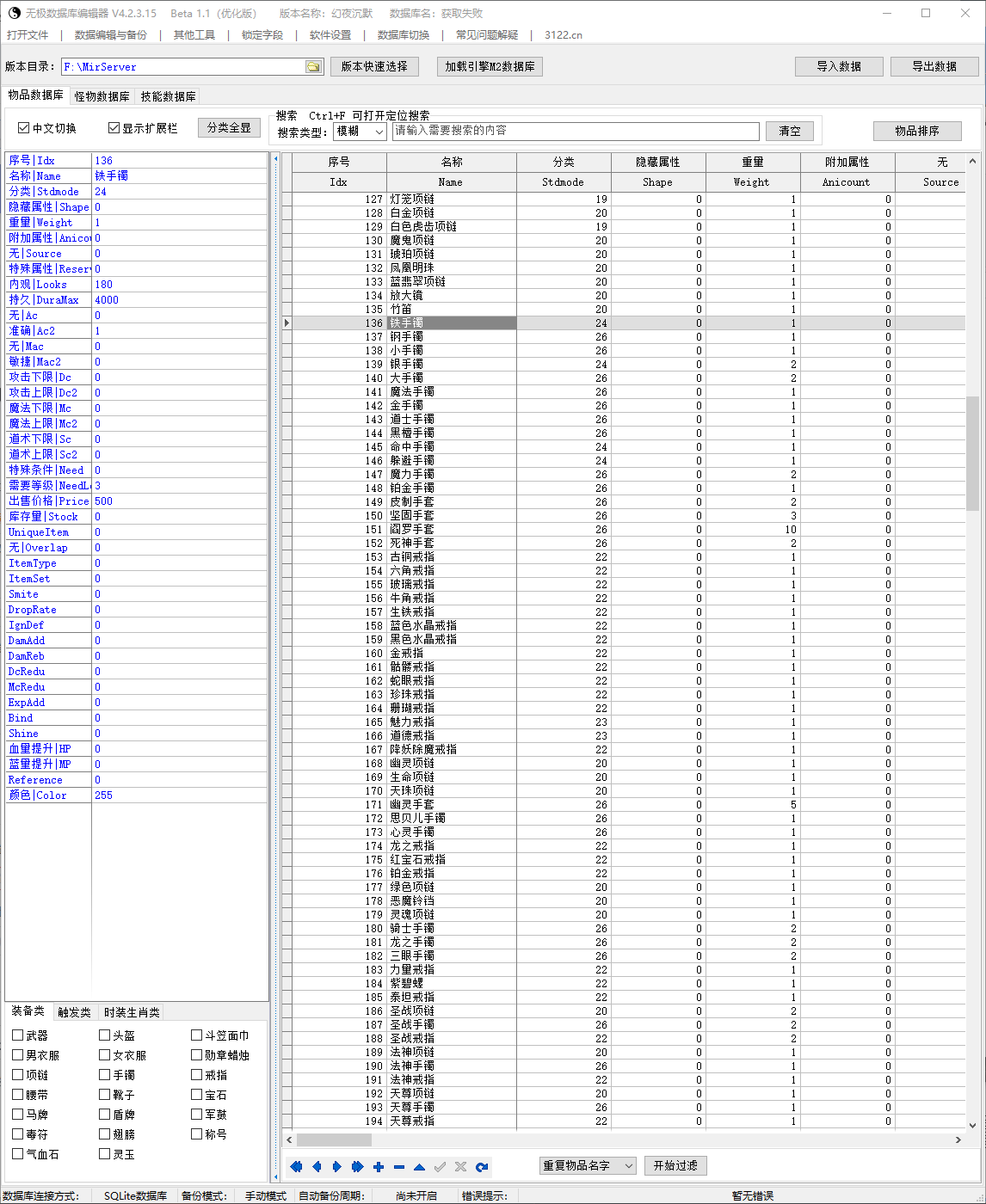986x1204 pixels.
Task: Delete record using minus icon
Action: (x=399, y=1167)
